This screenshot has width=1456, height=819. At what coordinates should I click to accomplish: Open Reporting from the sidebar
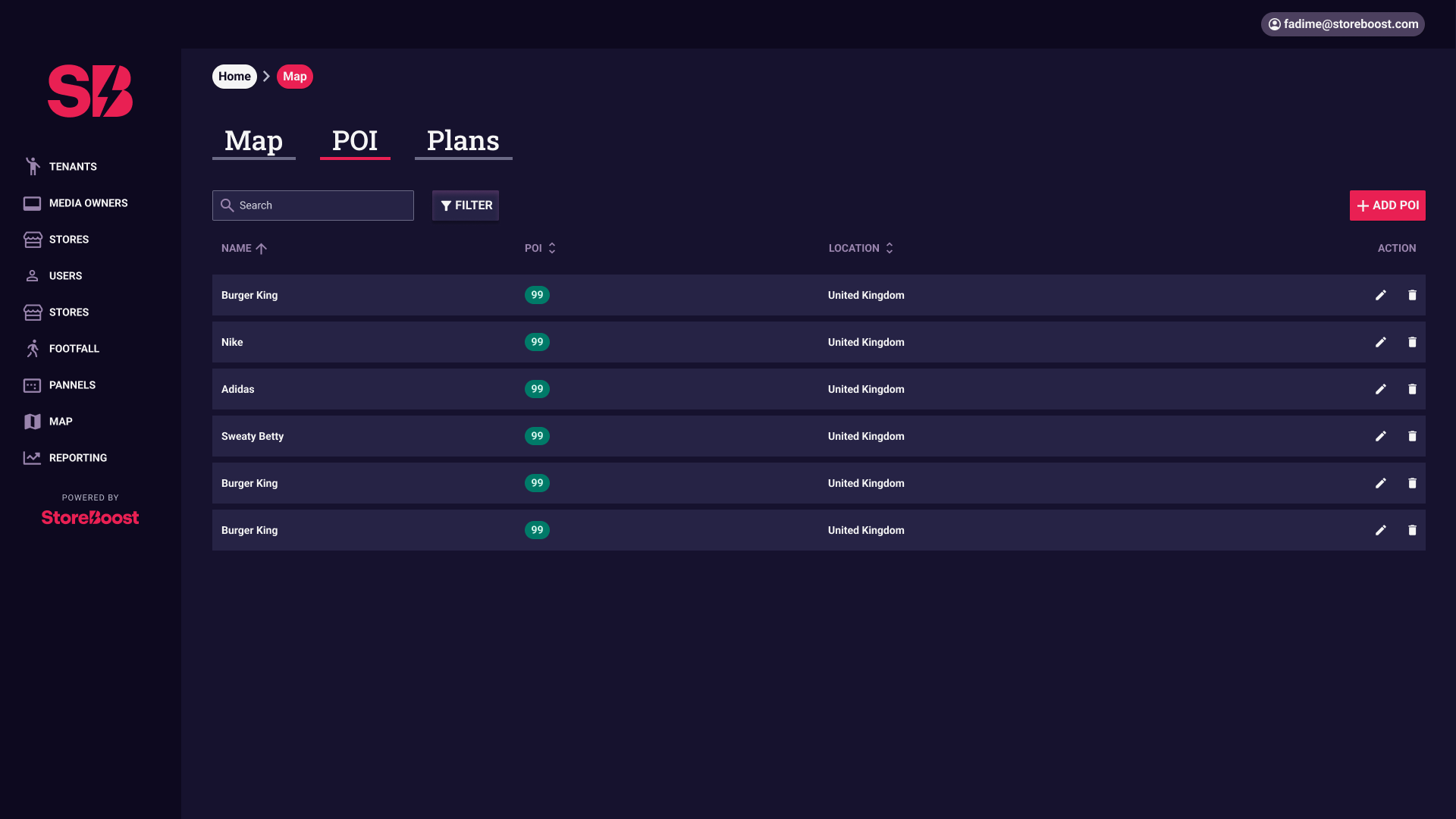pos(65,458)
